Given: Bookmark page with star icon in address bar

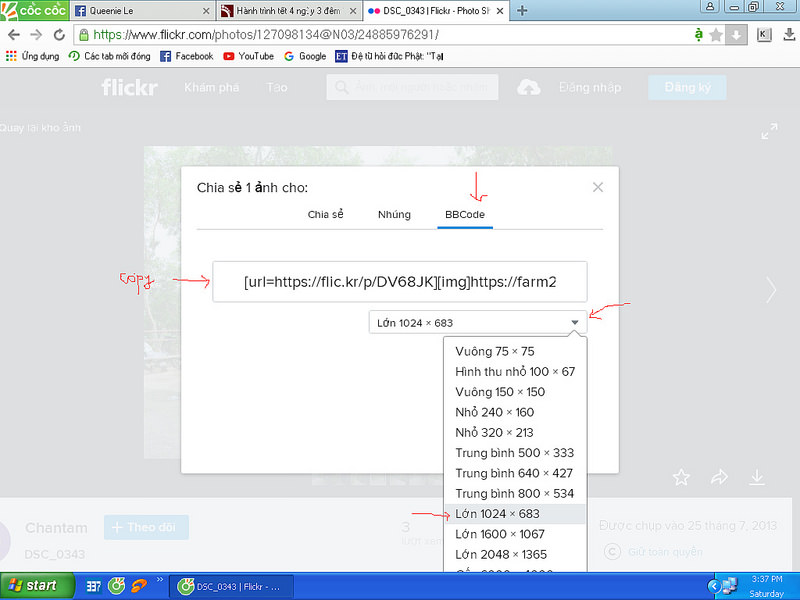Looking at the screenshot, I should coord(716,35).
